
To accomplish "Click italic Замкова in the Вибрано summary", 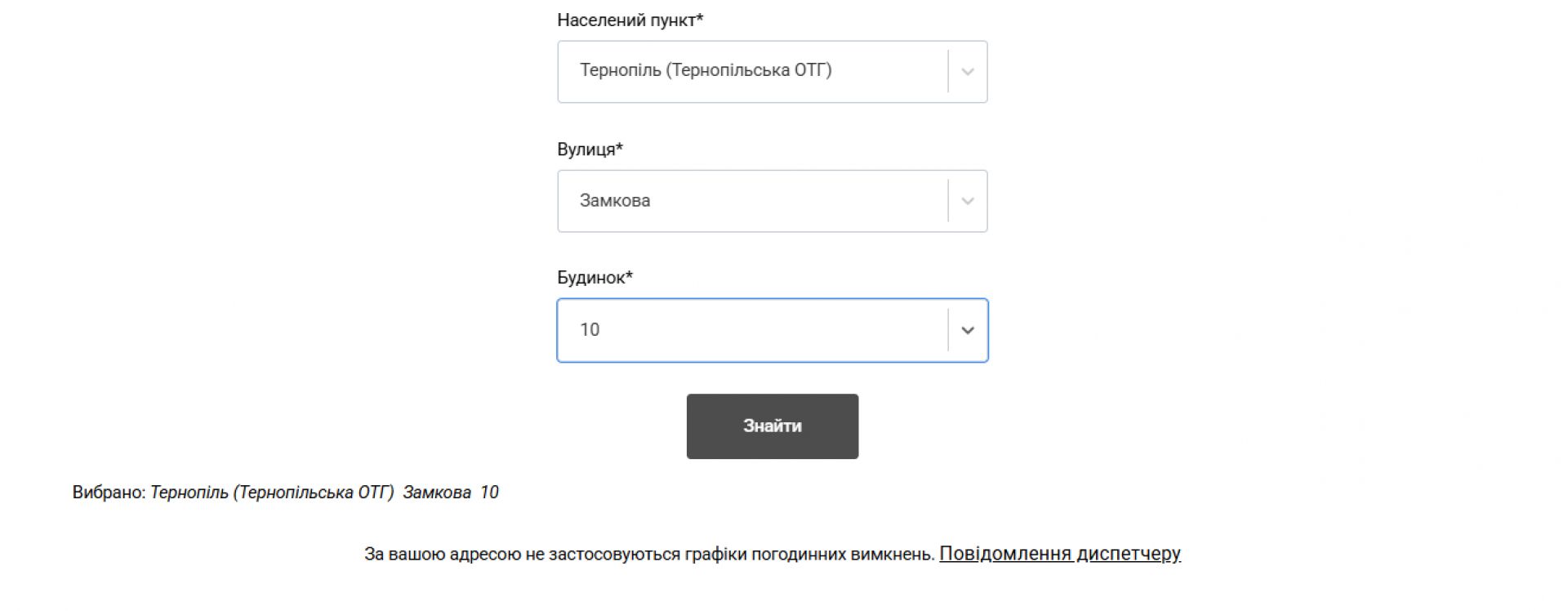I will pyautogui.click(x=437, y=493).
